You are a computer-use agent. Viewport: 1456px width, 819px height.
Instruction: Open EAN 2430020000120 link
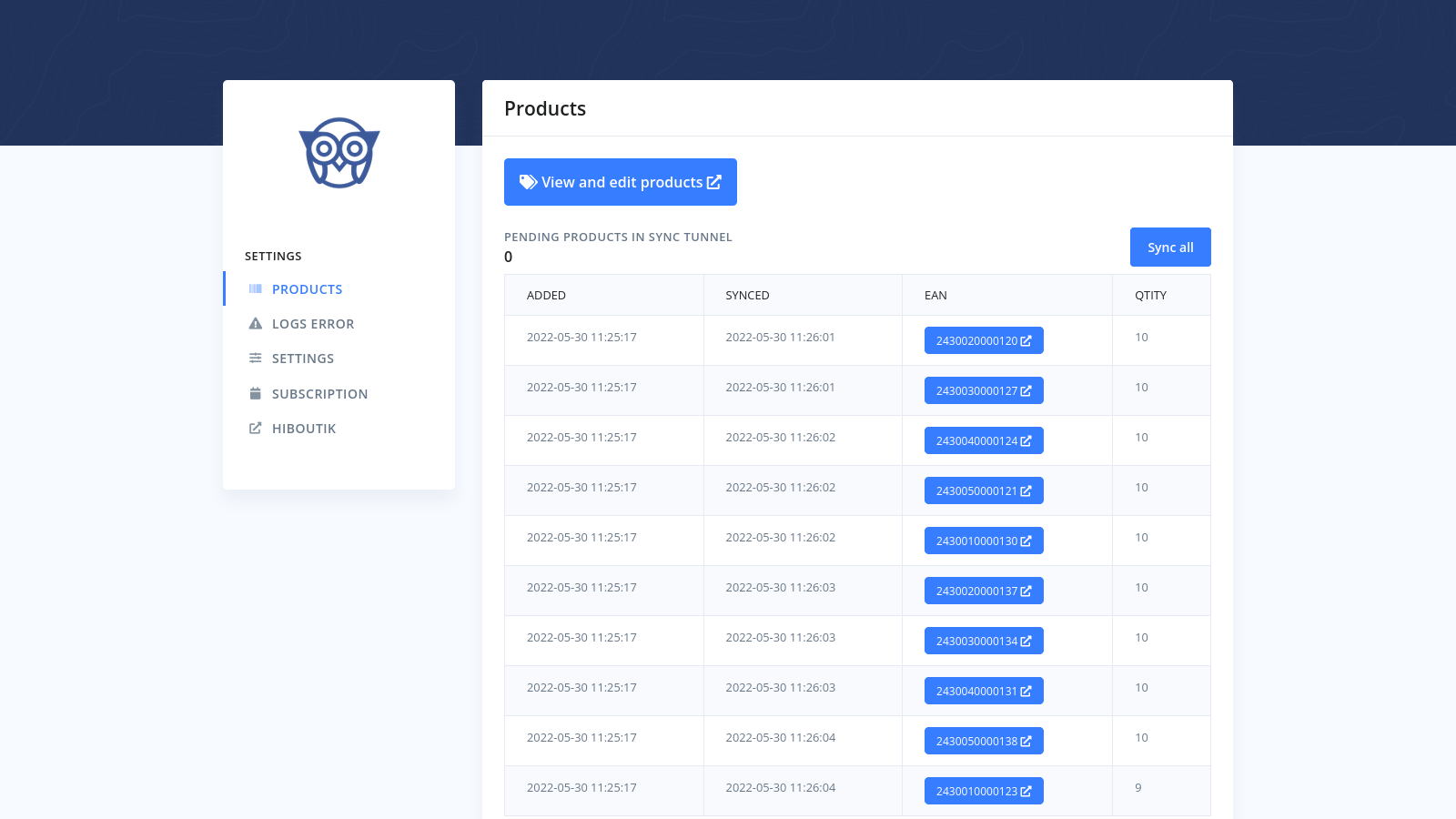coord(984,340)
